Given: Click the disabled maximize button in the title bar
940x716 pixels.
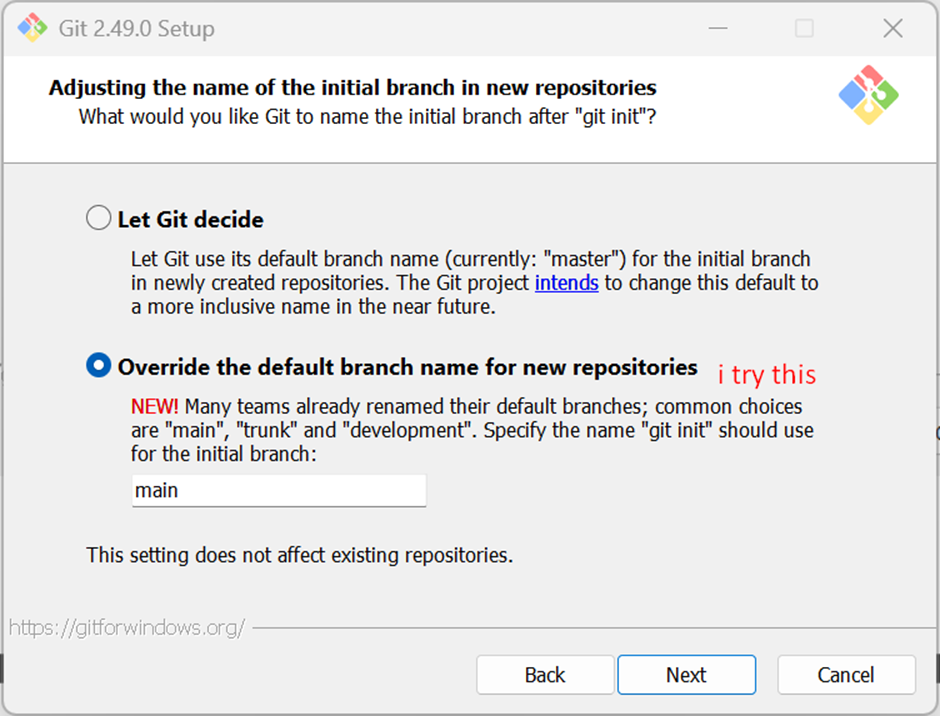Looking at the screenshot, I should tap(804, 28).
